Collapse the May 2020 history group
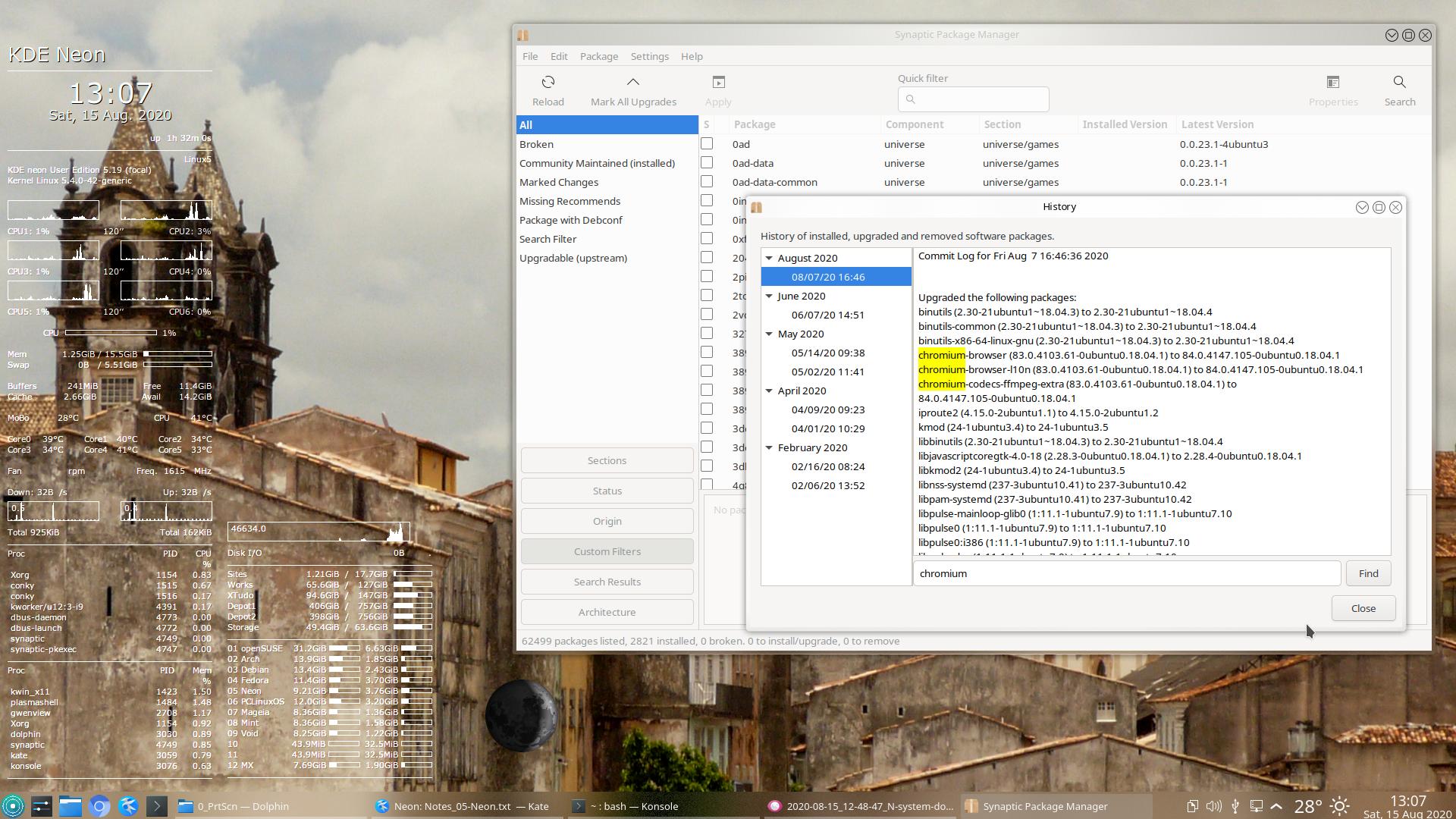1456x819 pixels. coord(769,334)
